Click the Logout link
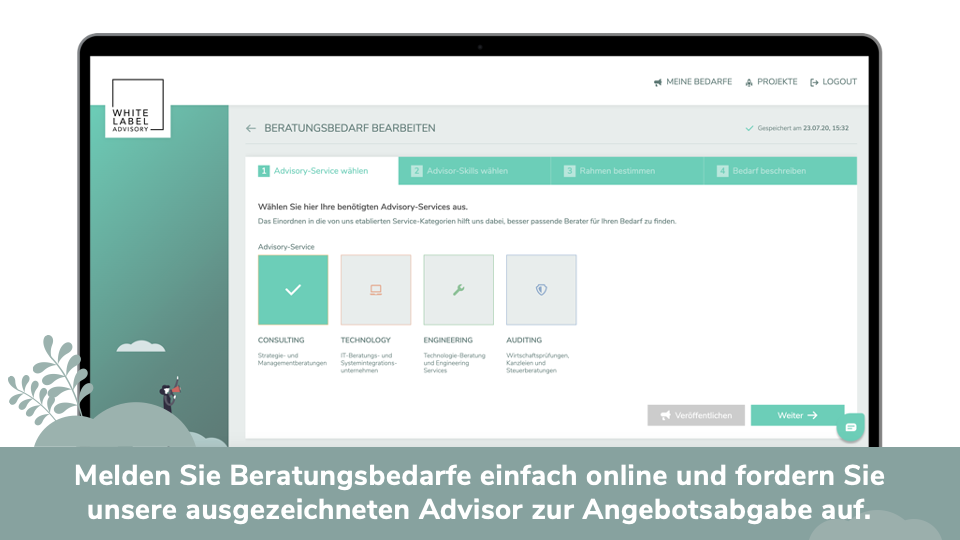This screenshot has width=960, height=540. [839, 82]
